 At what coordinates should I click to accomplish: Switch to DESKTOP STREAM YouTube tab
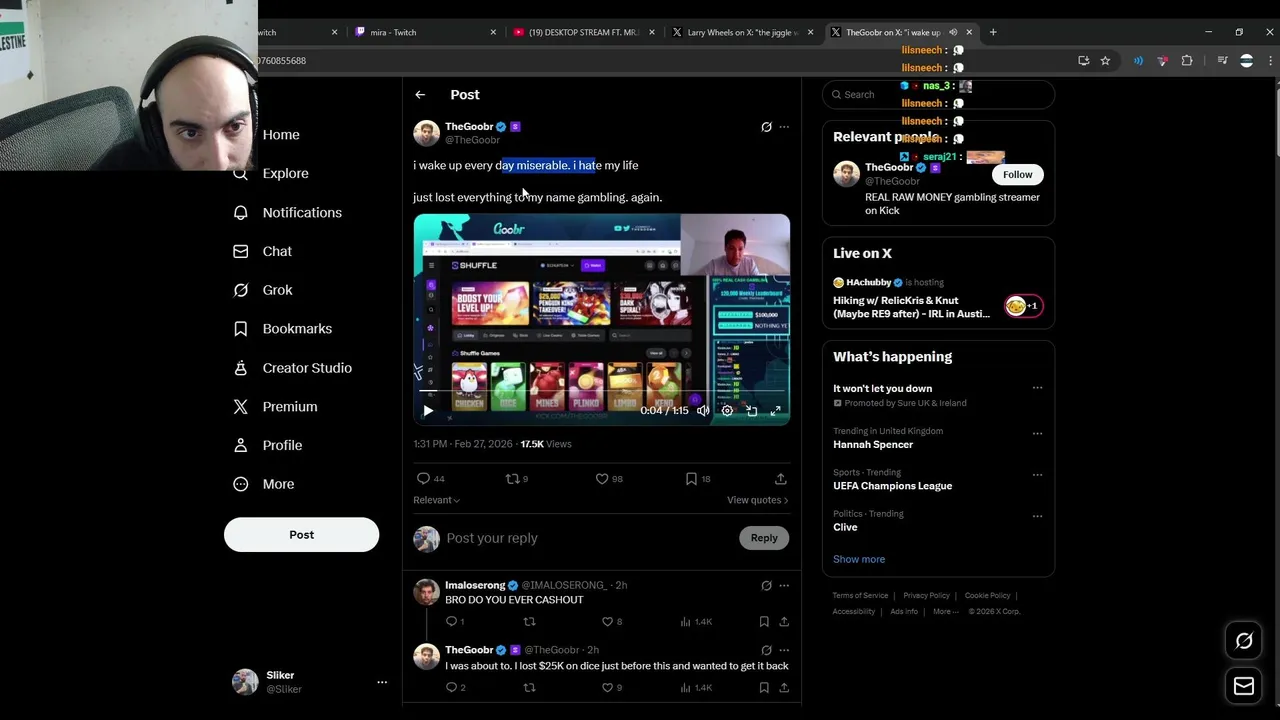click(x=584, y=32)
